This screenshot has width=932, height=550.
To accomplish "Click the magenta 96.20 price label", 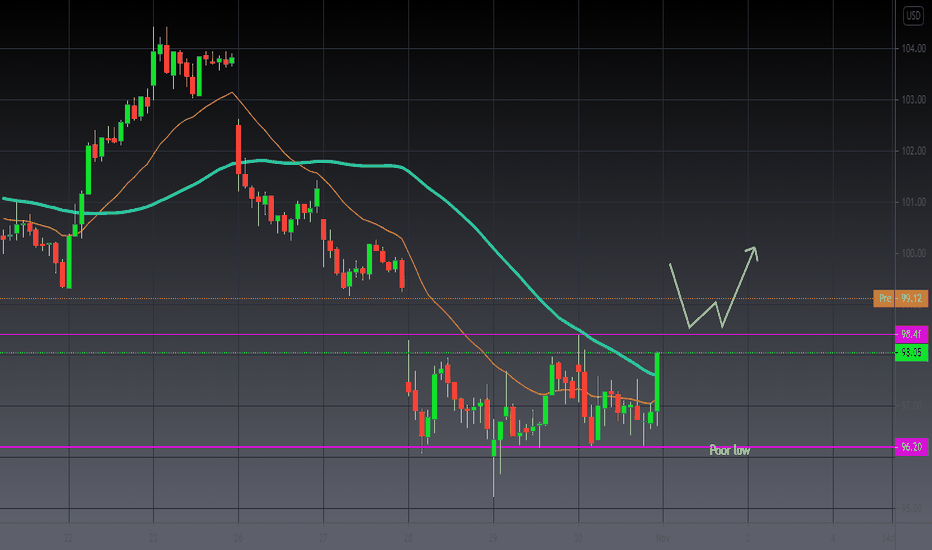I will pos(911,447).
